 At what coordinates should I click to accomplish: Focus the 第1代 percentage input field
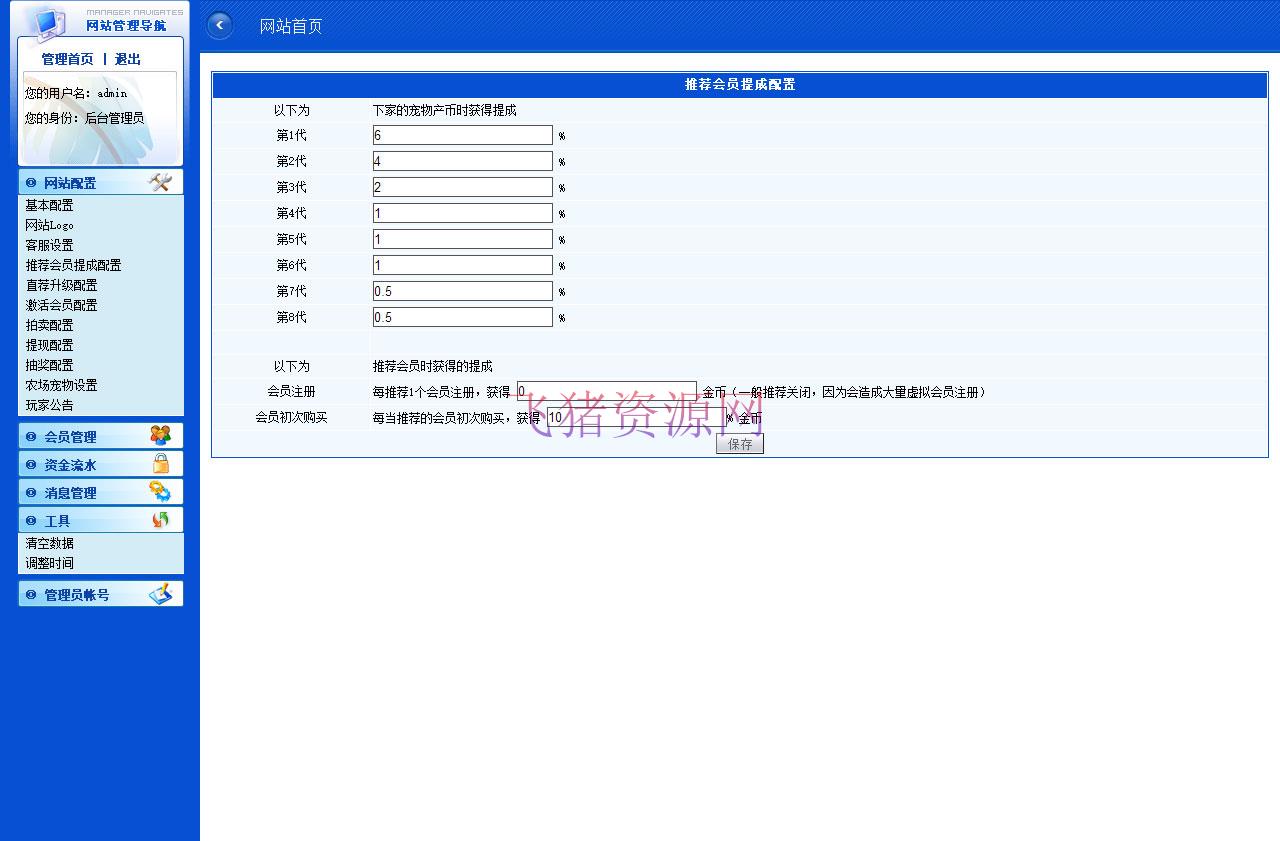tap(462, 135)
